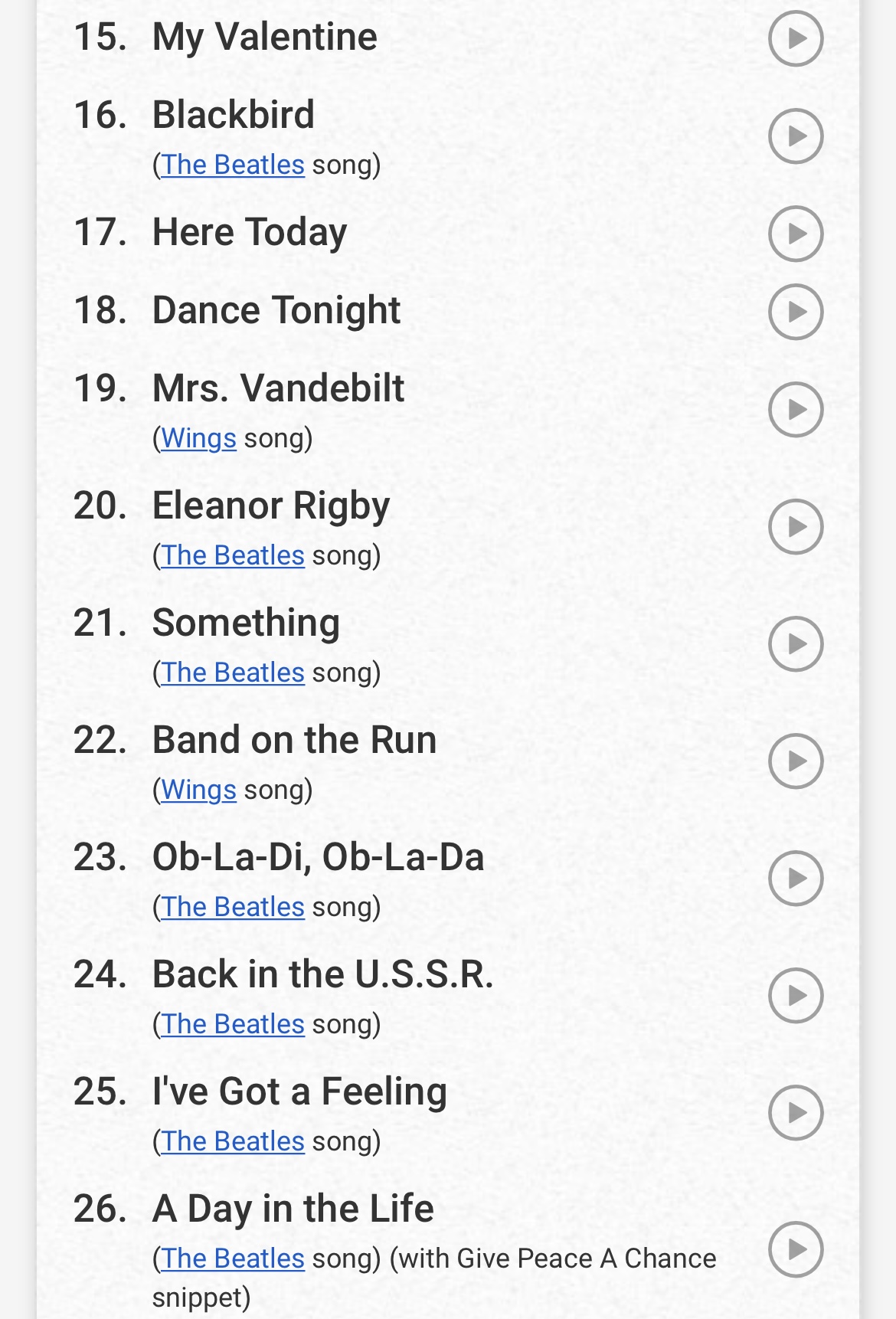
Task: Play Ob-La-Di, Ob-La-Da
Action: (796, 878)
